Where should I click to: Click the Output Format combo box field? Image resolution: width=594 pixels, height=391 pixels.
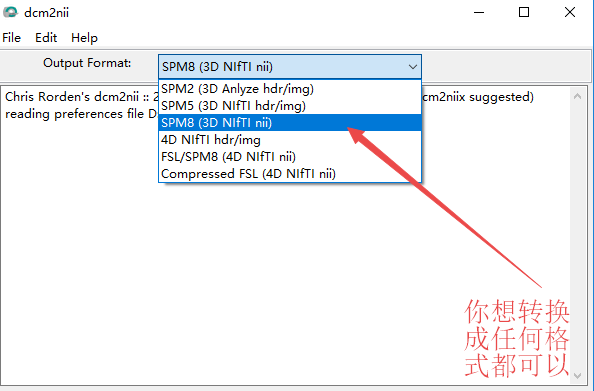click(290, 67)
